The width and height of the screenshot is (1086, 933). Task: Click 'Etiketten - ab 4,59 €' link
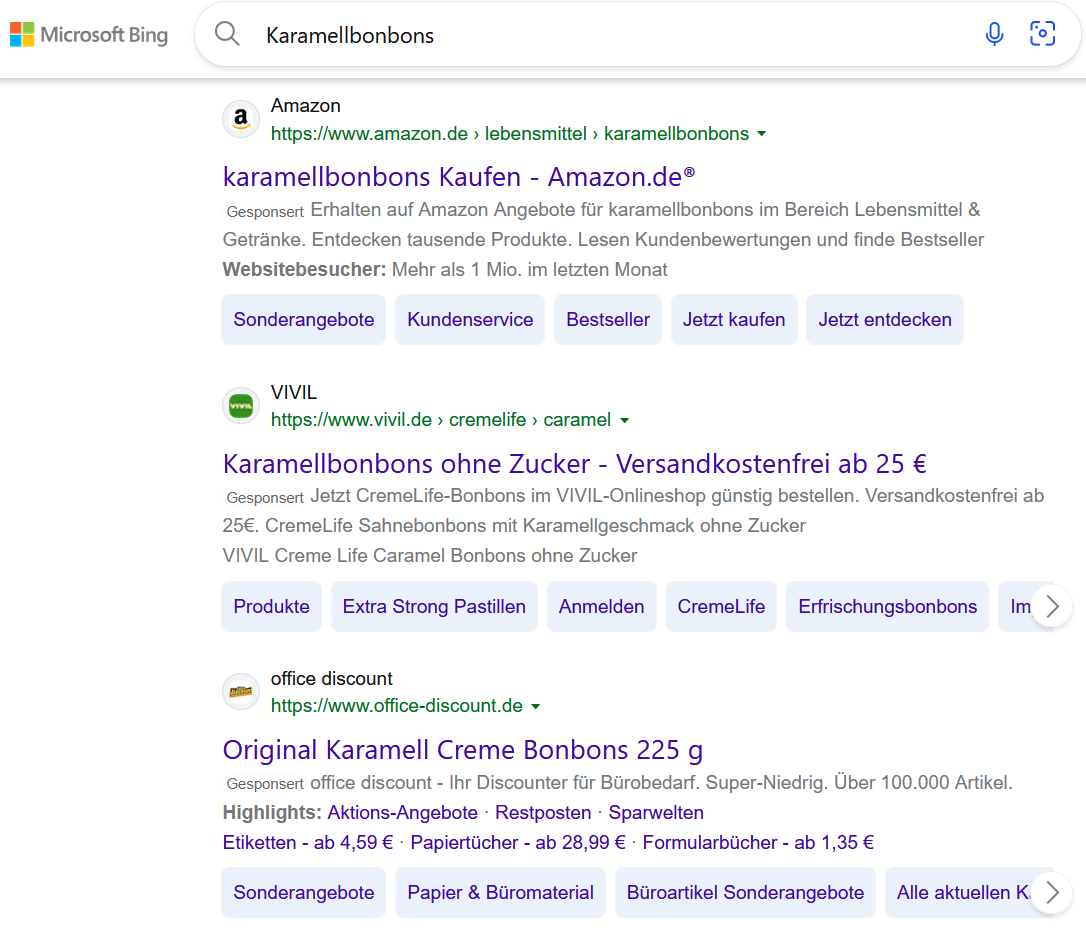(x=308, y=842)
